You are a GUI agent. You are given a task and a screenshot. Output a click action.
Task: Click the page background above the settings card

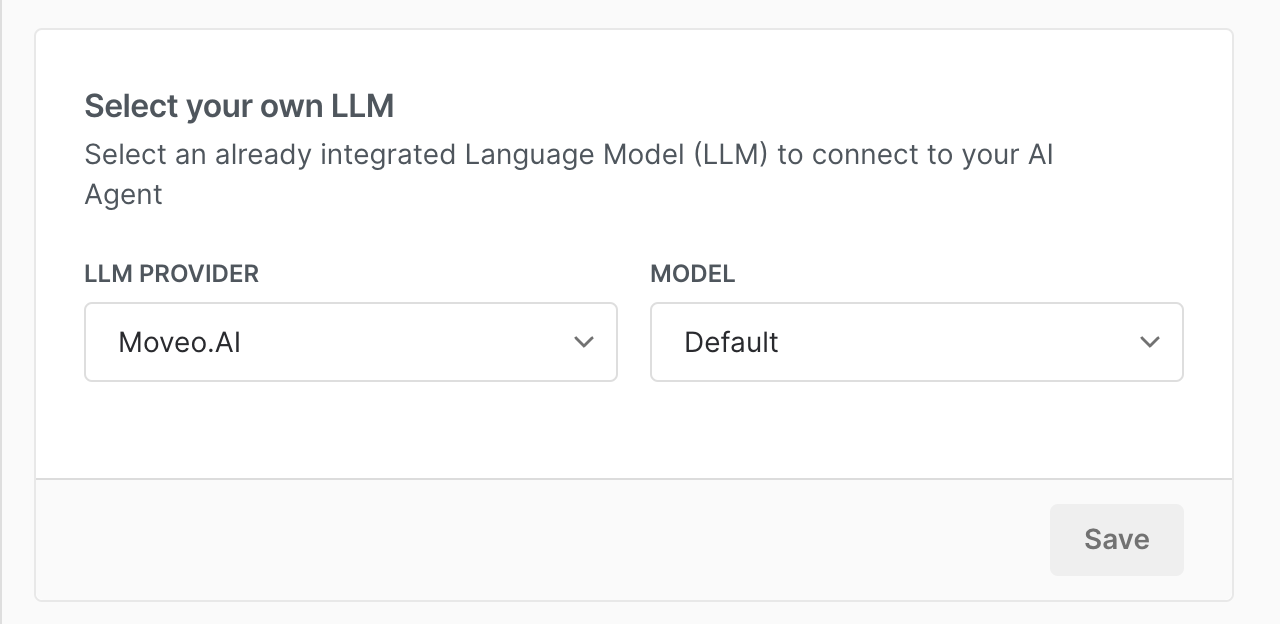pos(640,13)
